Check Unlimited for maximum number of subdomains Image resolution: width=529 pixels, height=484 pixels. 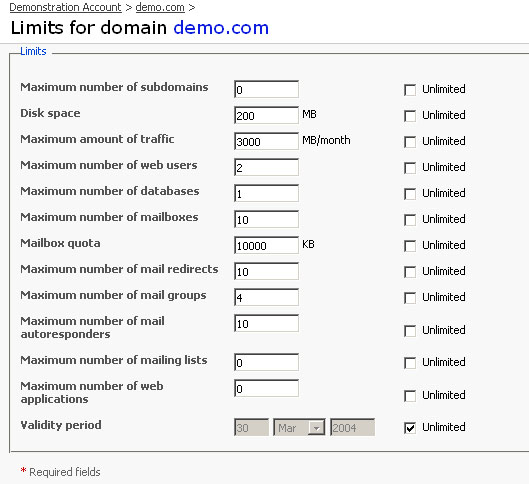[x=410, y=90]
